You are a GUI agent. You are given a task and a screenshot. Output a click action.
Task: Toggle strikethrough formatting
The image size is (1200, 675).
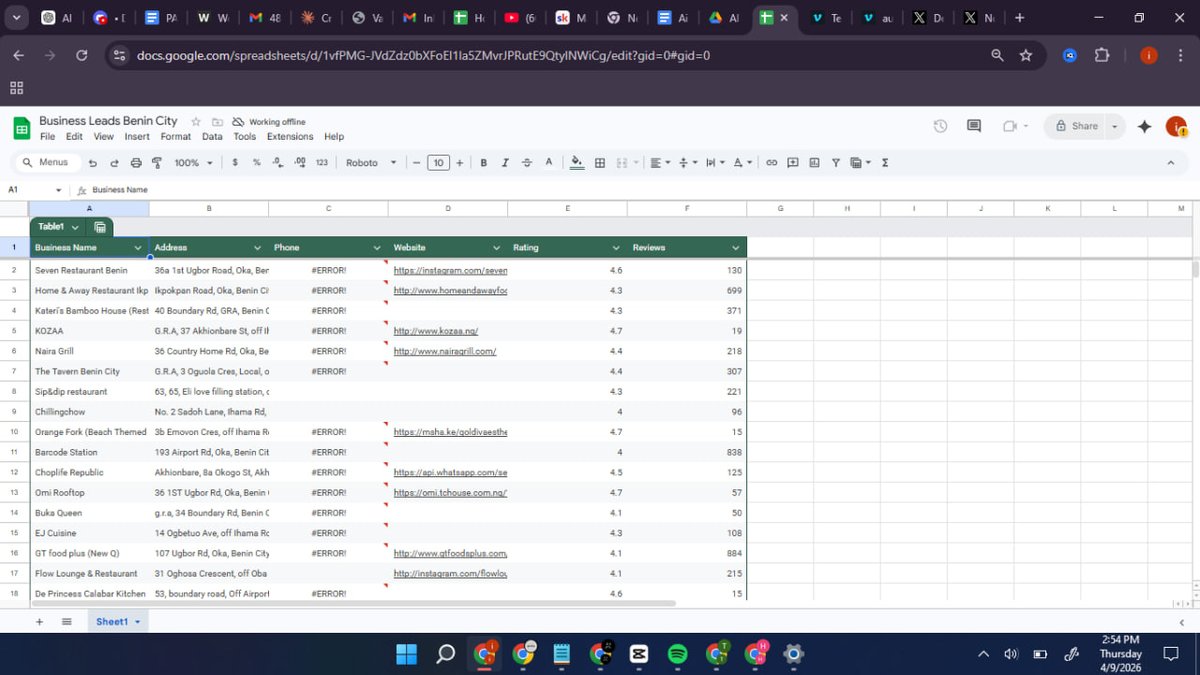tap(527, 163)
